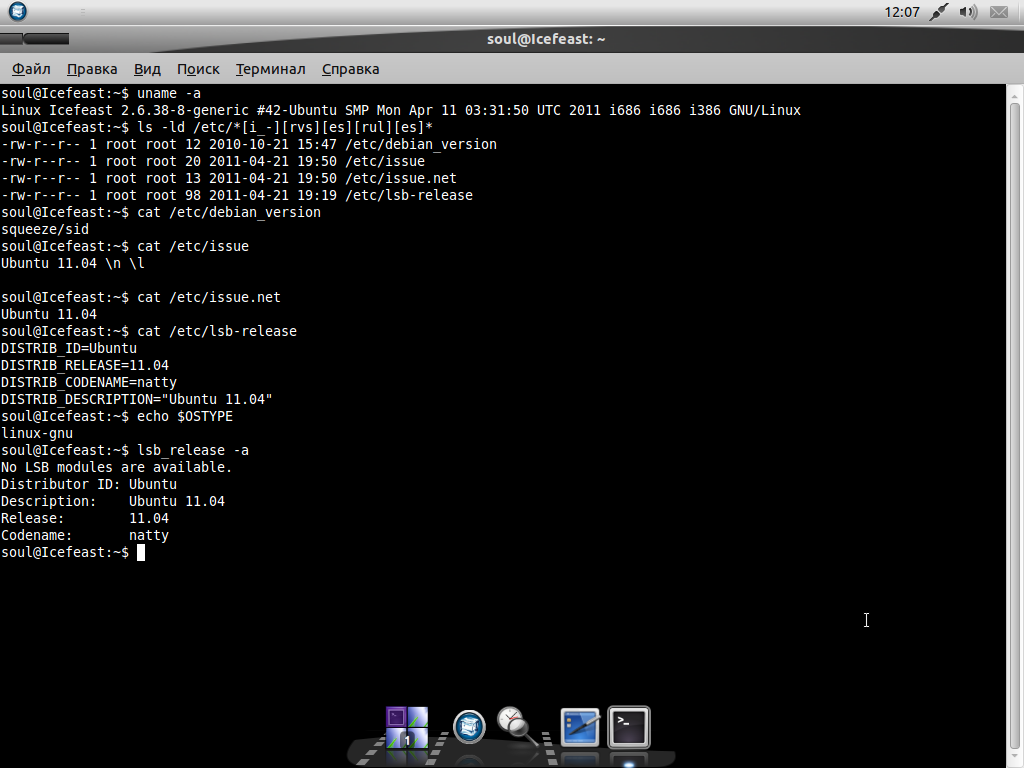Click the show desktop icon in dock
This screenshot has height=768, width=1024.
(x=580, y=727)
